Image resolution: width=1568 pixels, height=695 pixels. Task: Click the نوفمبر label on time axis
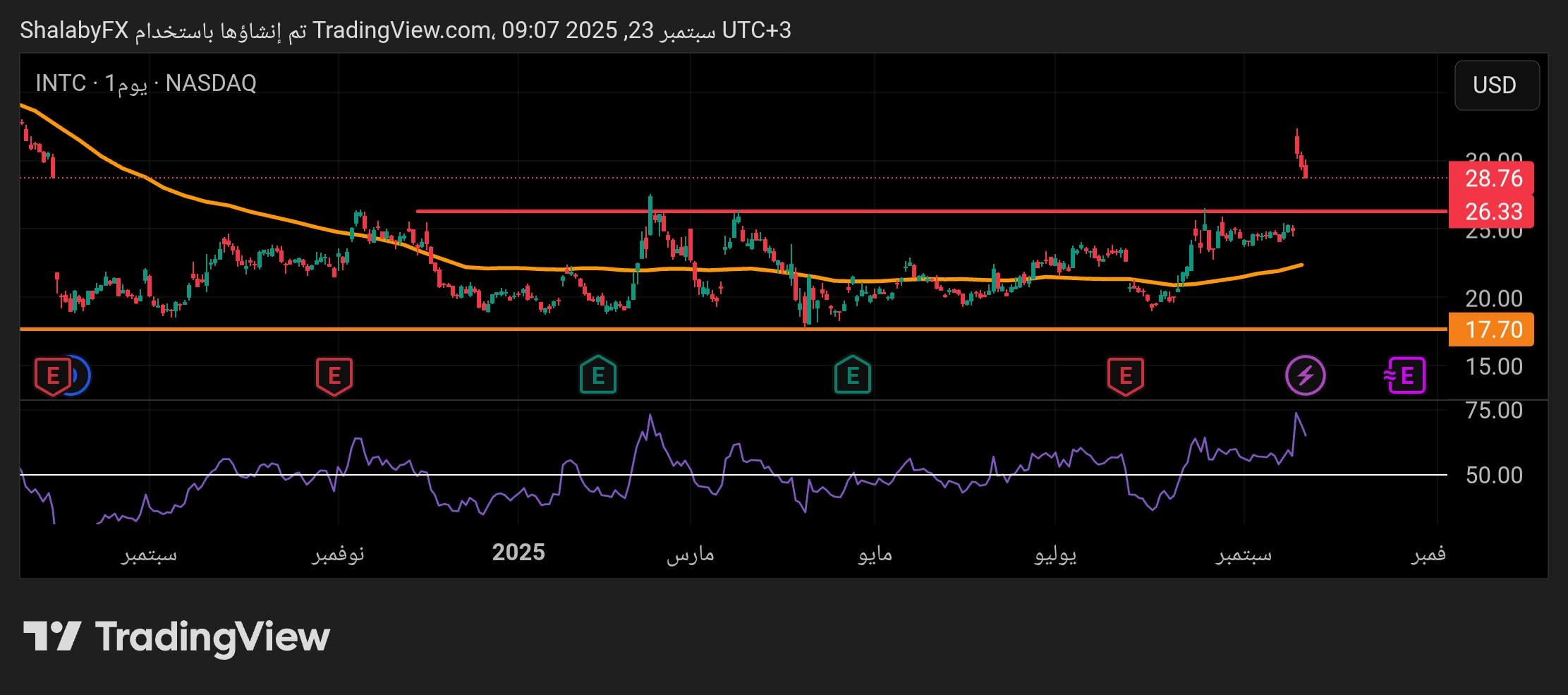pyautogui.click(x=339, y=554)
